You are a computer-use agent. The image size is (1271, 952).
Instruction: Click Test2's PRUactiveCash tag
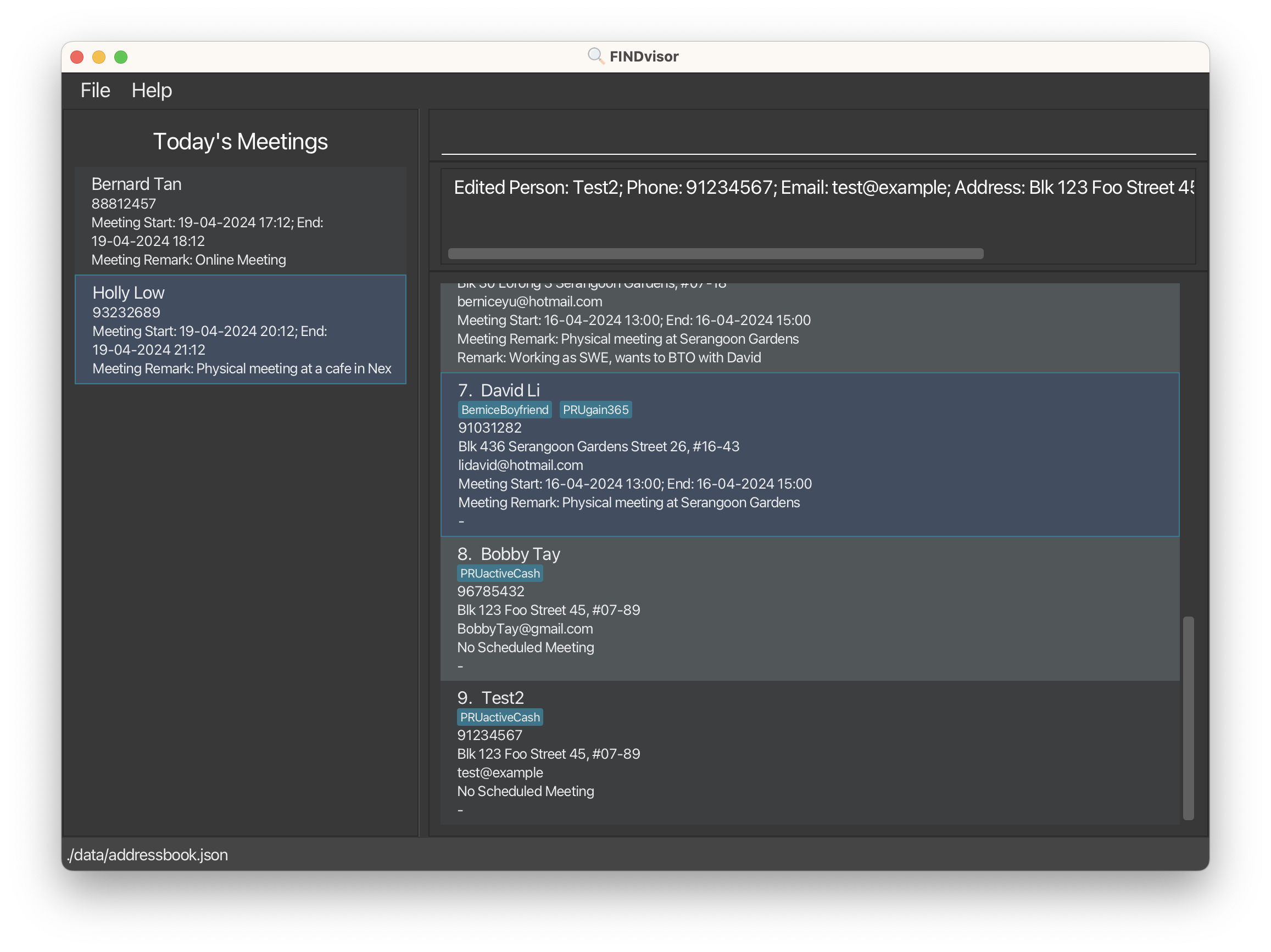(500, 717)
